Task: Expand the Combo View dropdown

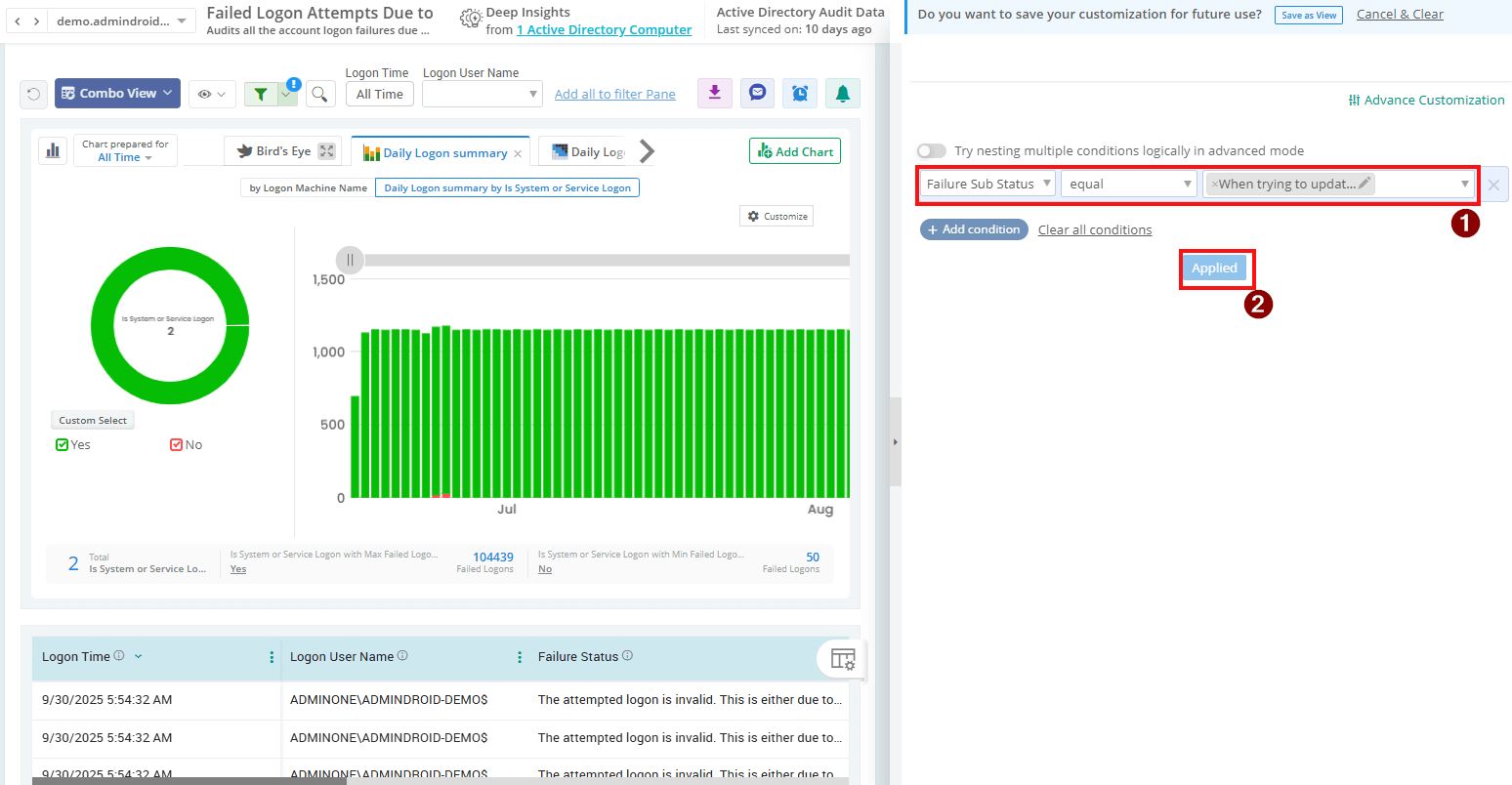Action: [x=116, y=93]
